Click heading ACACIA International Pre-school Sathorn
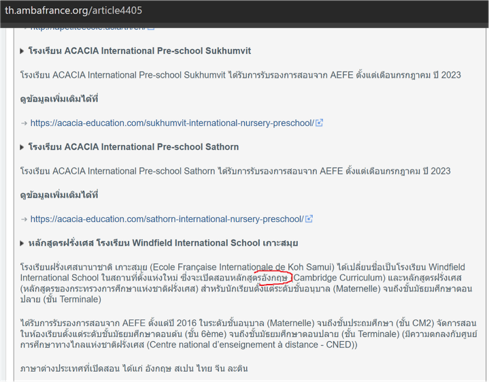This screenshot has height=382, width=489. 133,147
